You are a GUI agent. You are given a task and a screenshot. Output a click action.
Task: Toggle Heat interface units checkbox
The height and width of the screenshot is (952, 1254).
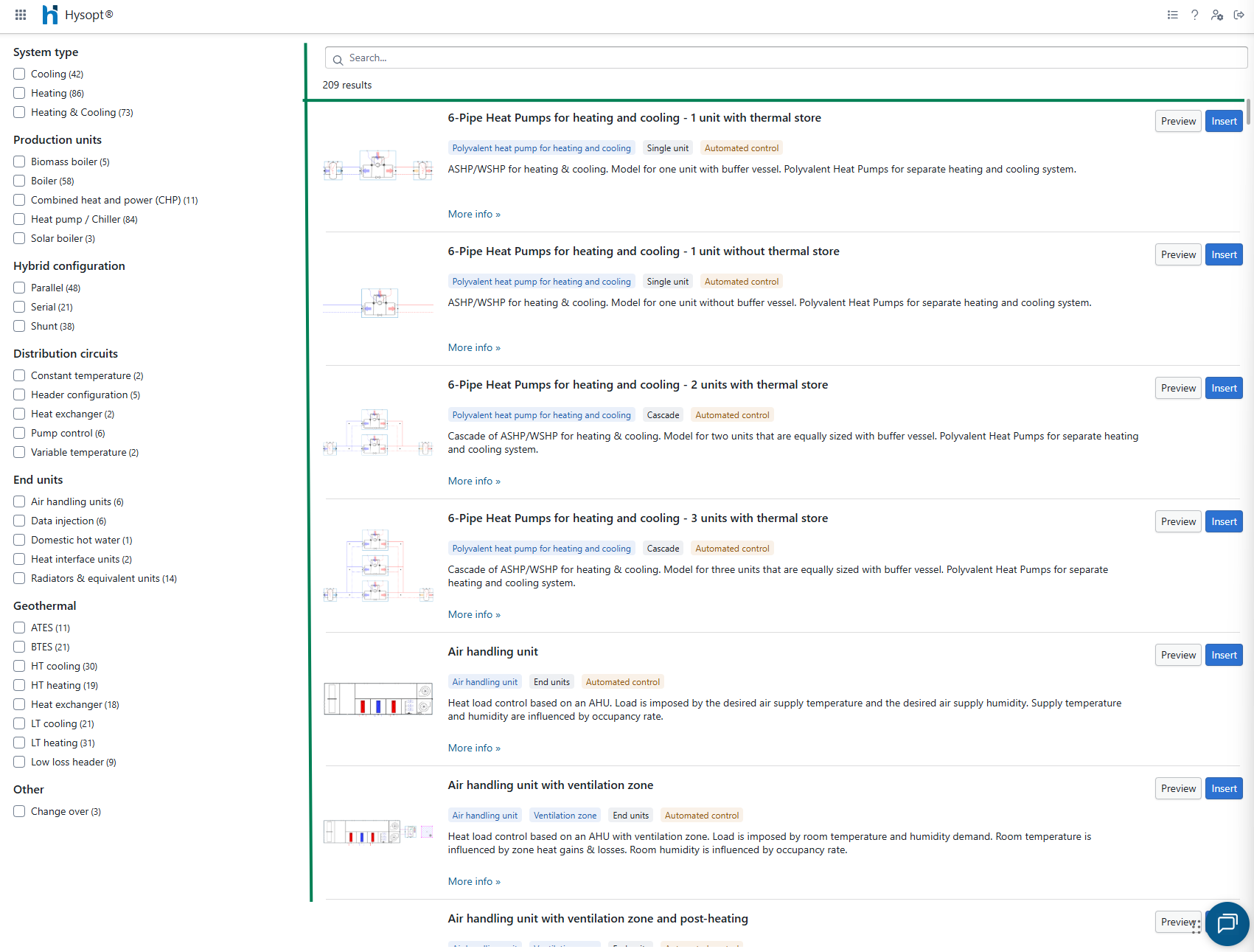[19, 559]
